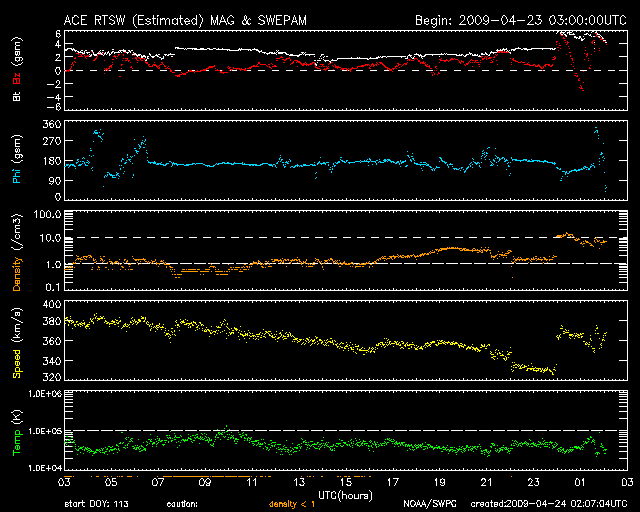Screen dimensions: 640x512
Task: Click the '-6' tick on the Bt Bz axis
Action: coord(54,107)
